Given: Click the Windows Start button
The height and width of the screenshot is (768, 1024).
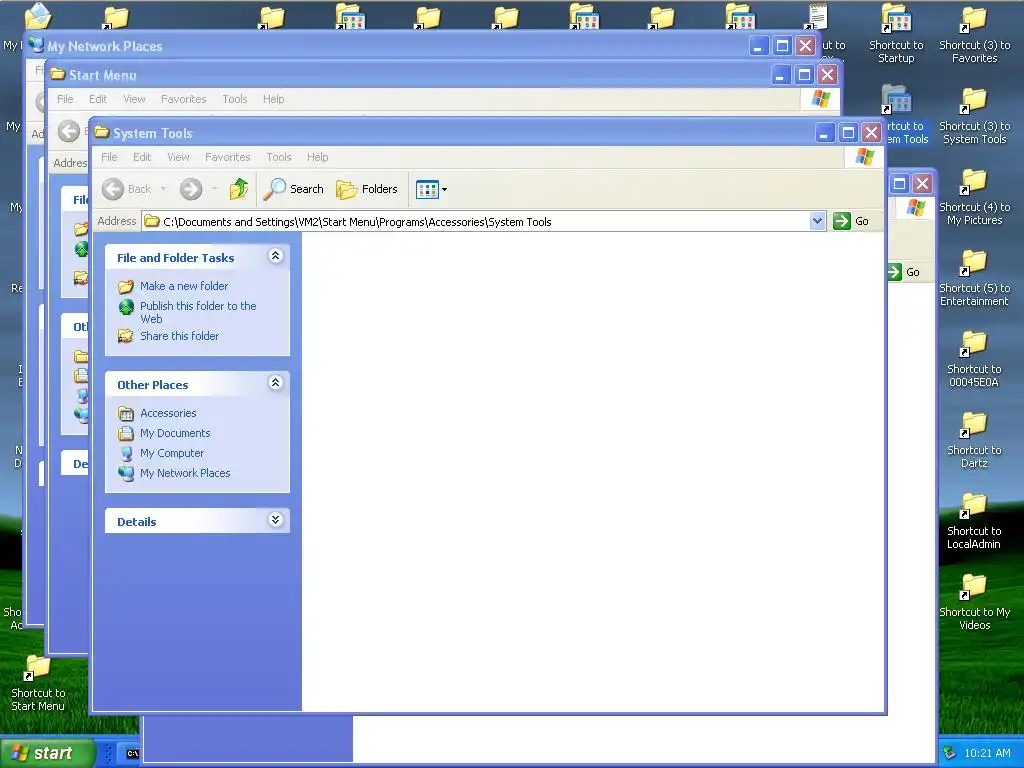Looking at the screenshot, I should click(x=46, y=754).
